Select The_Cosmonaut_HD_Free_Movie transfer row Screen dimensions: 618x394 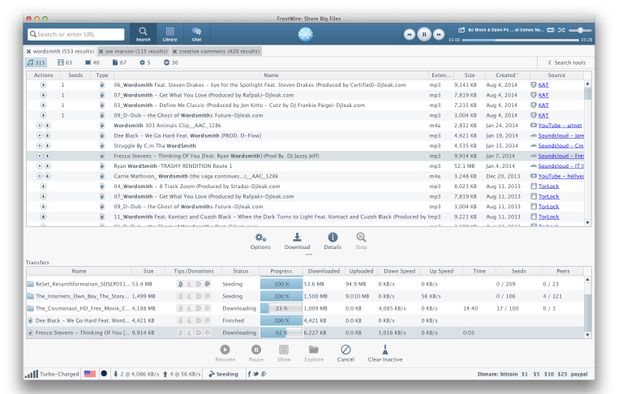pos(305,308)
